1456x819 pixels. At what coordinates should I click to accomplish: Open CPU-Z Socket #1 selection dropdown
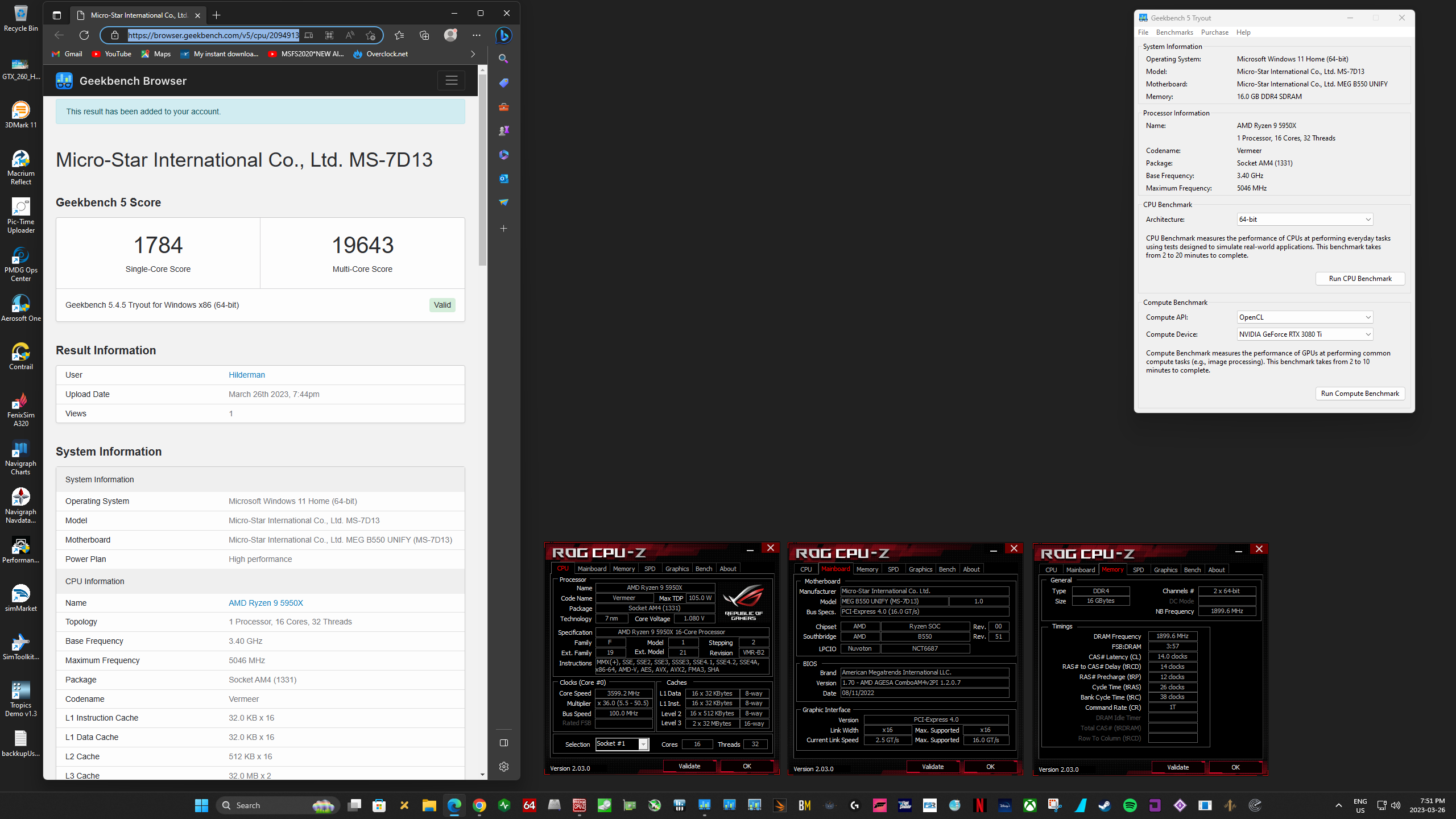click(x=622, y=744)
